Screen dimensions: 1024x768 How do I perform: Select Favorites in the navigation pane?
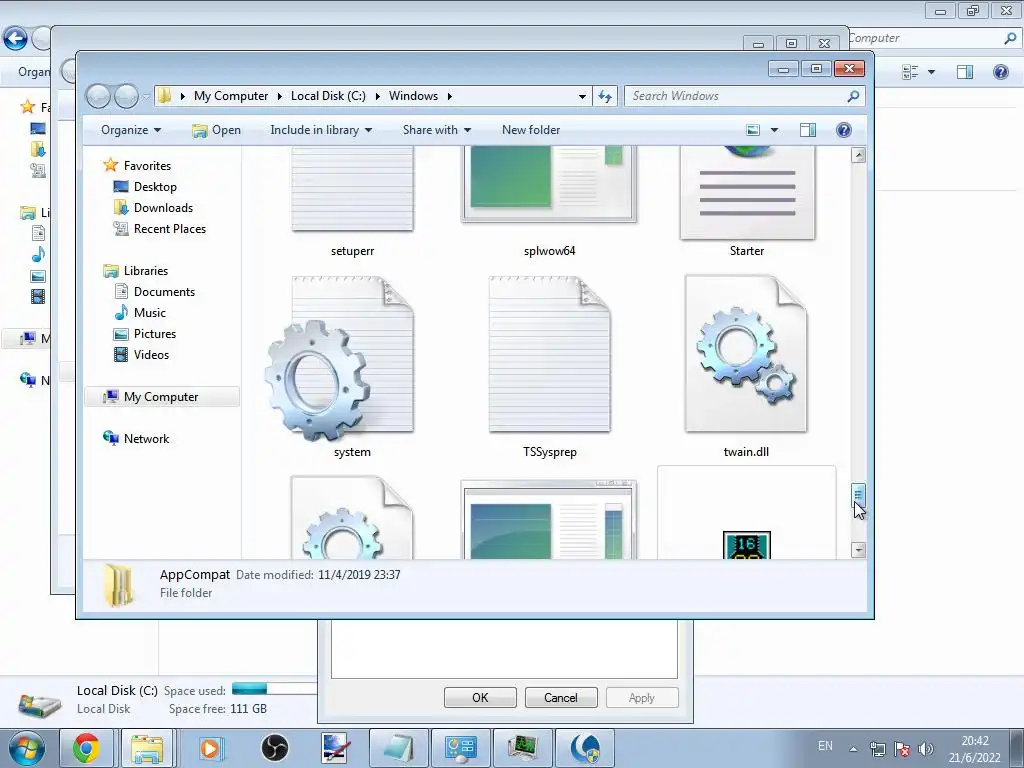click(x=147, y=166)
